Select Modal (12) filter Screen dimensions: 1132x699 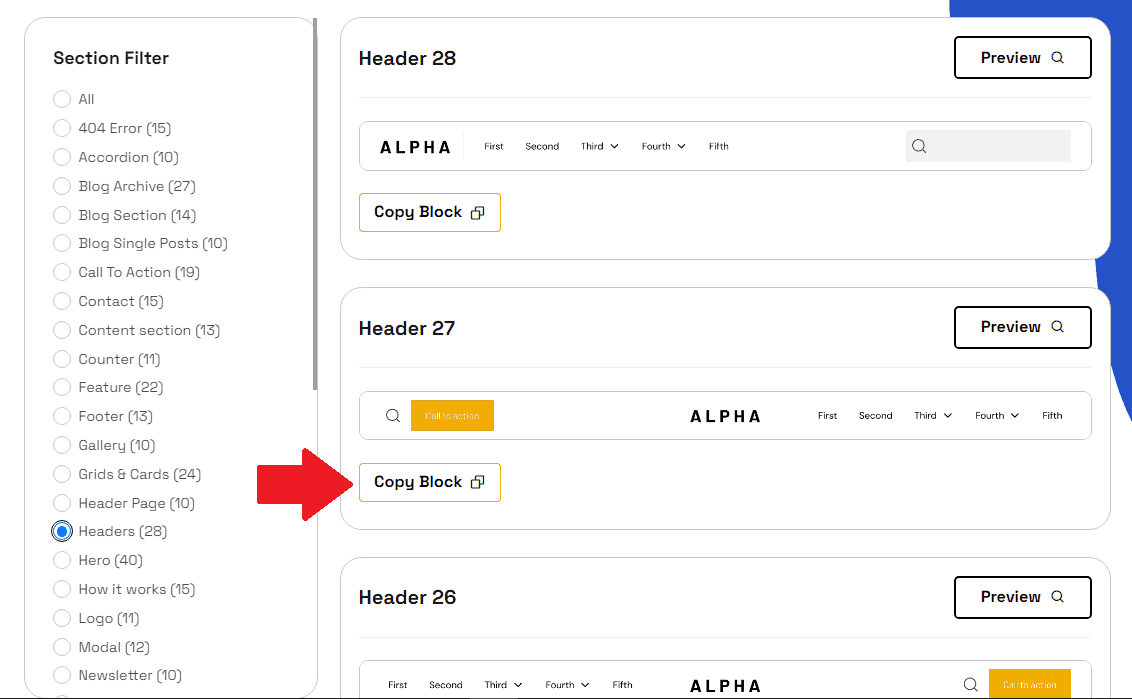62,647
